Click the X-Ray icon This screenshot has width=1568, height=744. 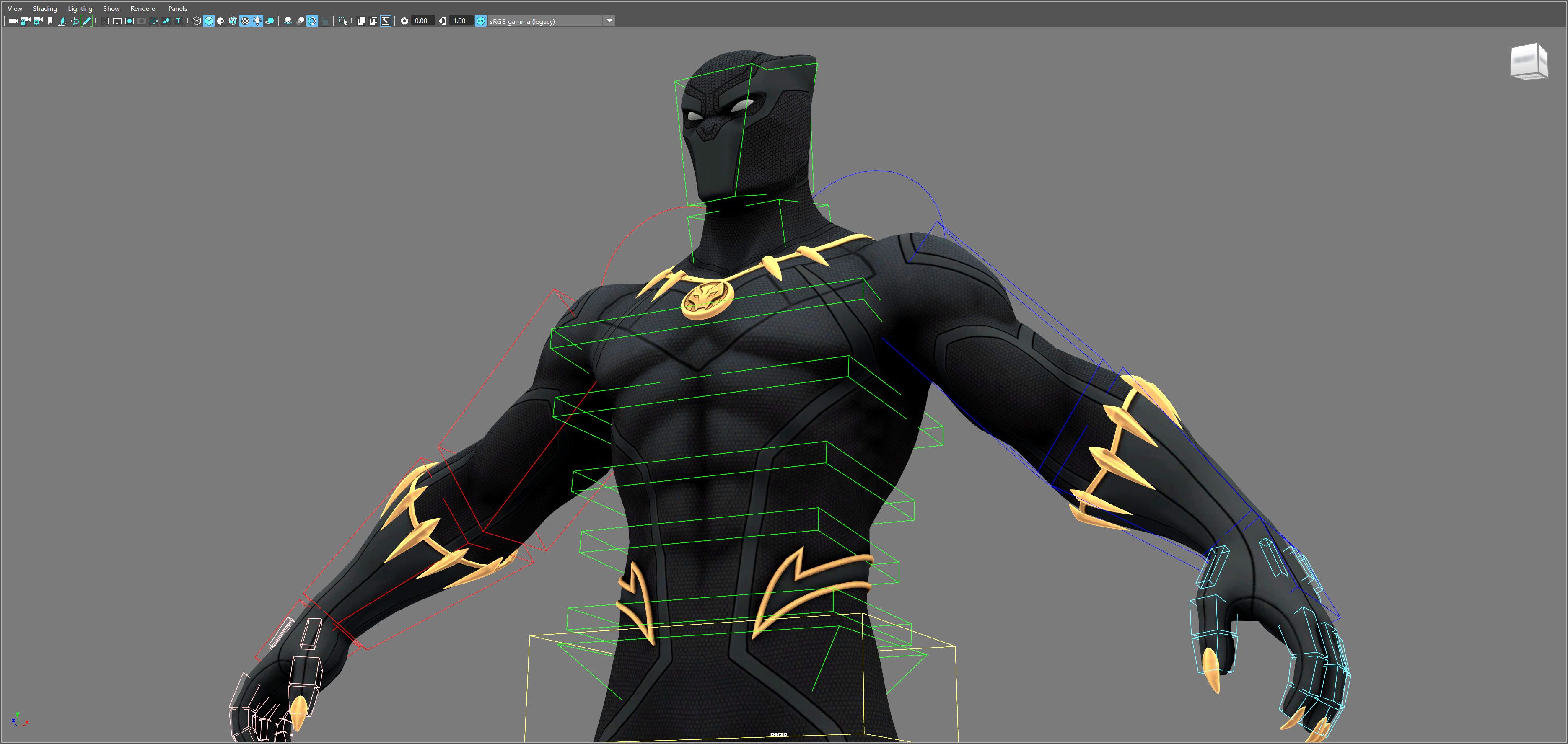361,21
